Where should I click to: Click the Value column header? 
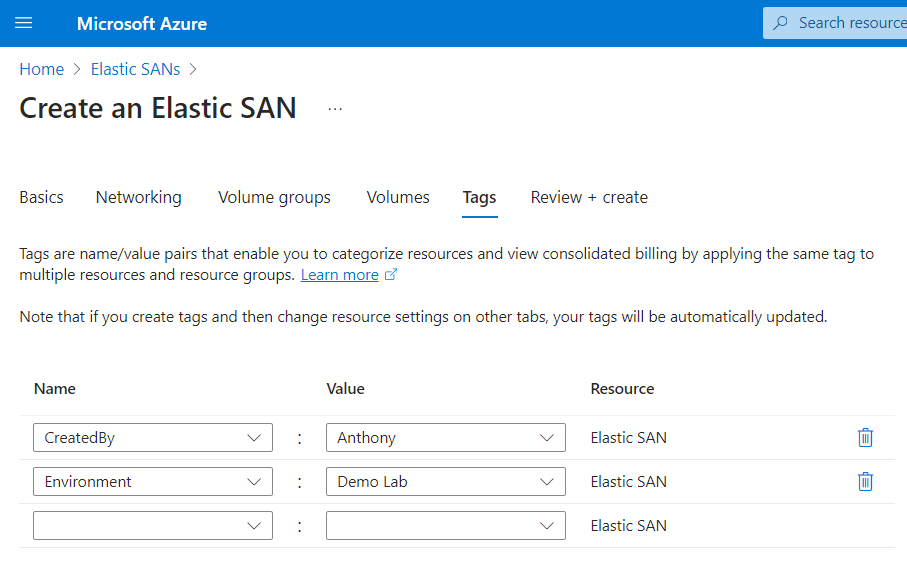coord(345,389)
